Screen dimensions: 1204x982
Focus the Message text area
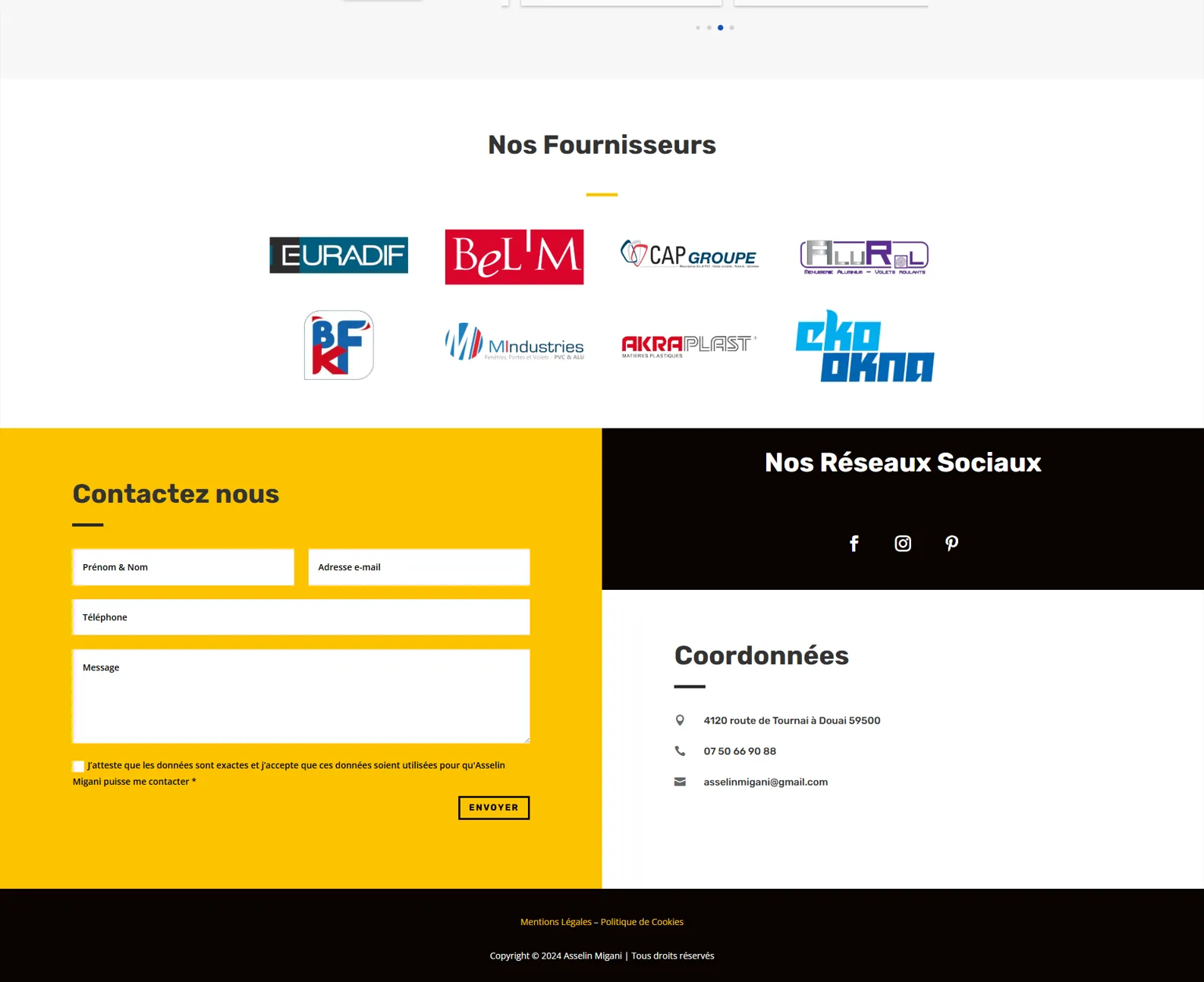point(301,696)
